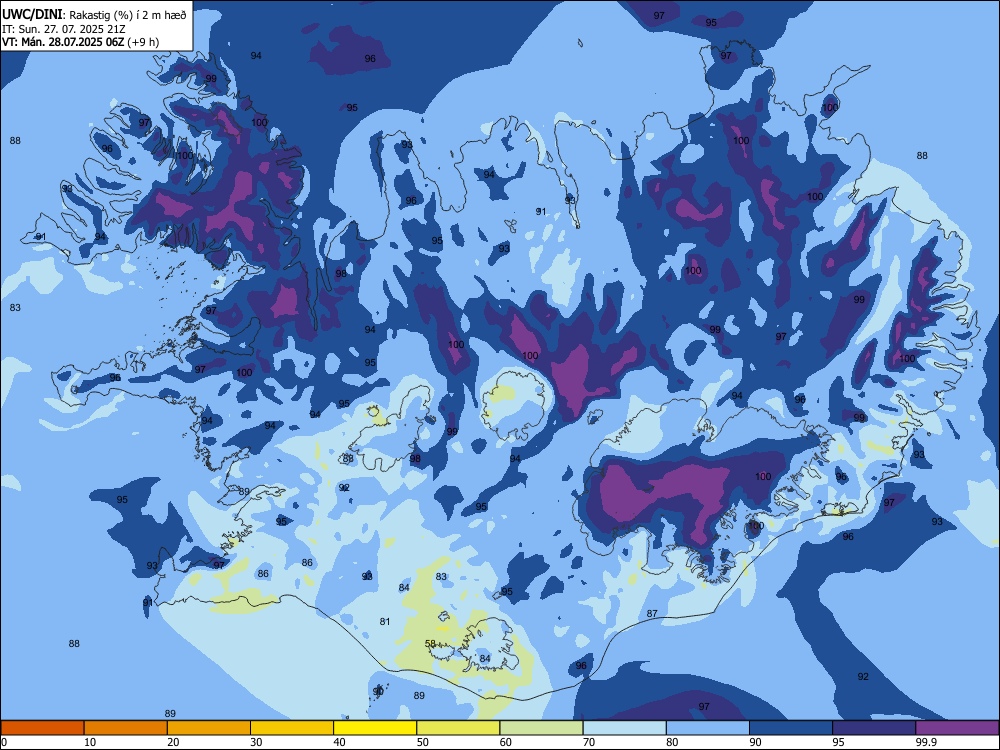The height and width of the screenshot is (750, 1000).
Task: Select the 'IT: Sun. 27. 07. 2025 21Z' line
Action: 64,29
